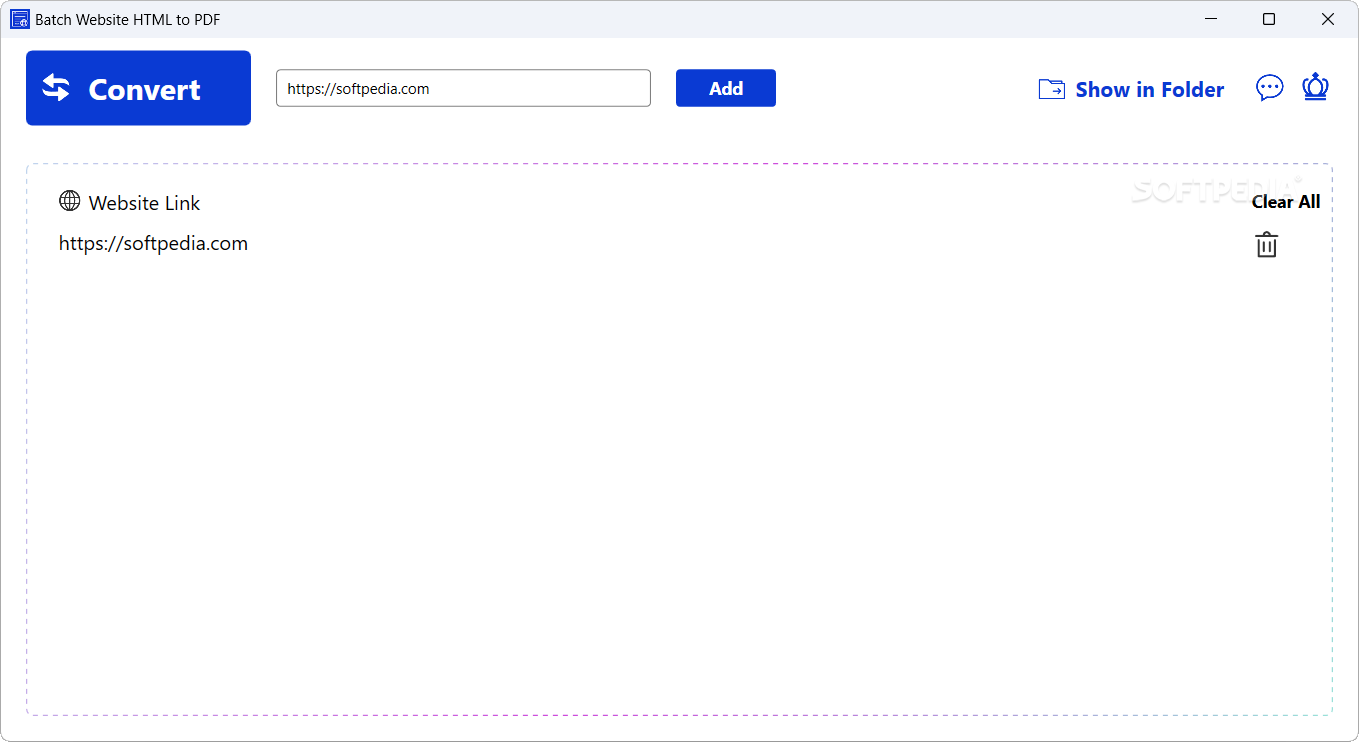Minimize the Batch Website HTML to PDF window
Viewport: 1359px width, 742px height.
(1210, 19)
